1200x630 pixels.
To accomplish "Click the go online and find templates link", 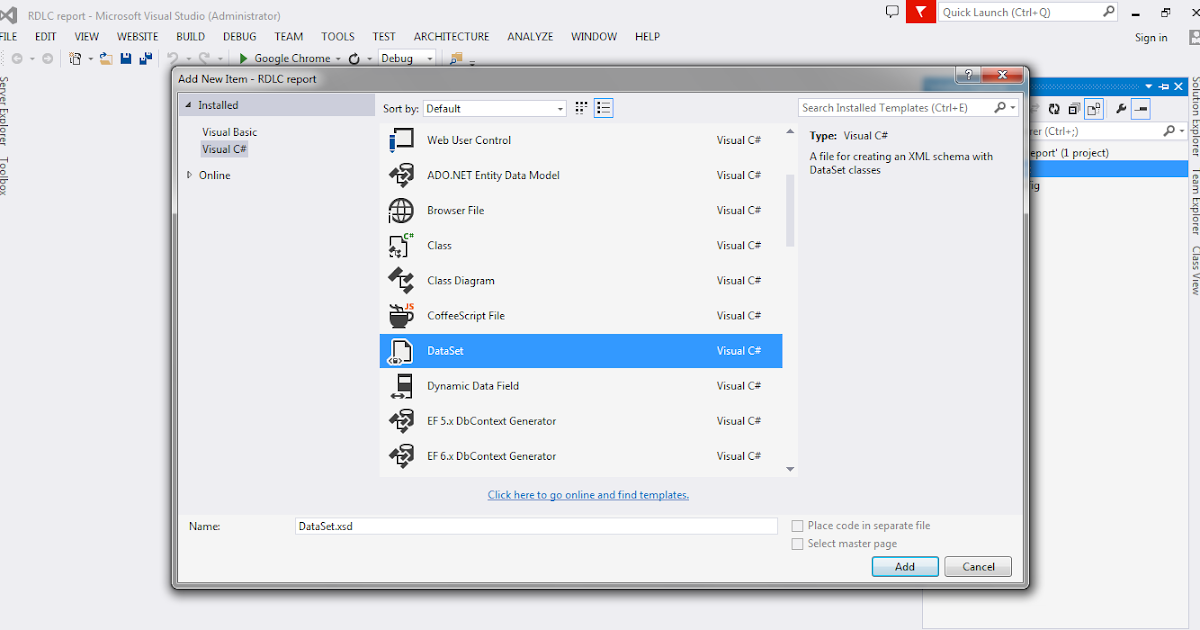I will [x=588, y=495].
